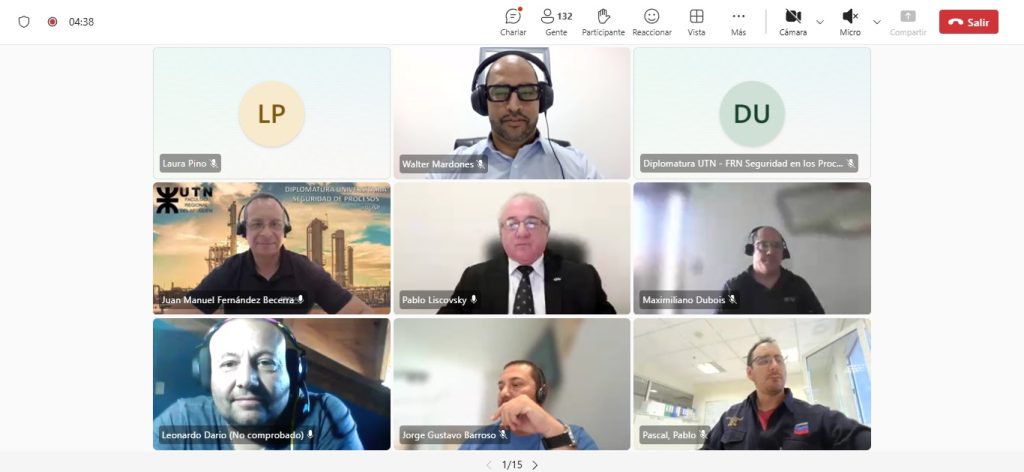Image resolution: width=1024 pixels, height=472 pixels.
Task: Open the Más options menu
Action: coord(739,22)
